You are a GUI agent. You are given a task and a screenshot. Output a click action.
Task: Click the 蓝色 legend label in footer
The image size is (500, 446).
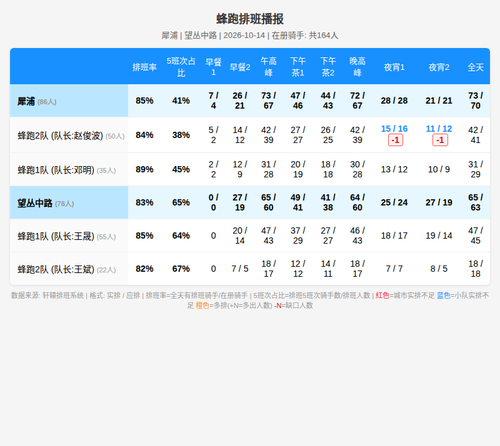(443, 295)
